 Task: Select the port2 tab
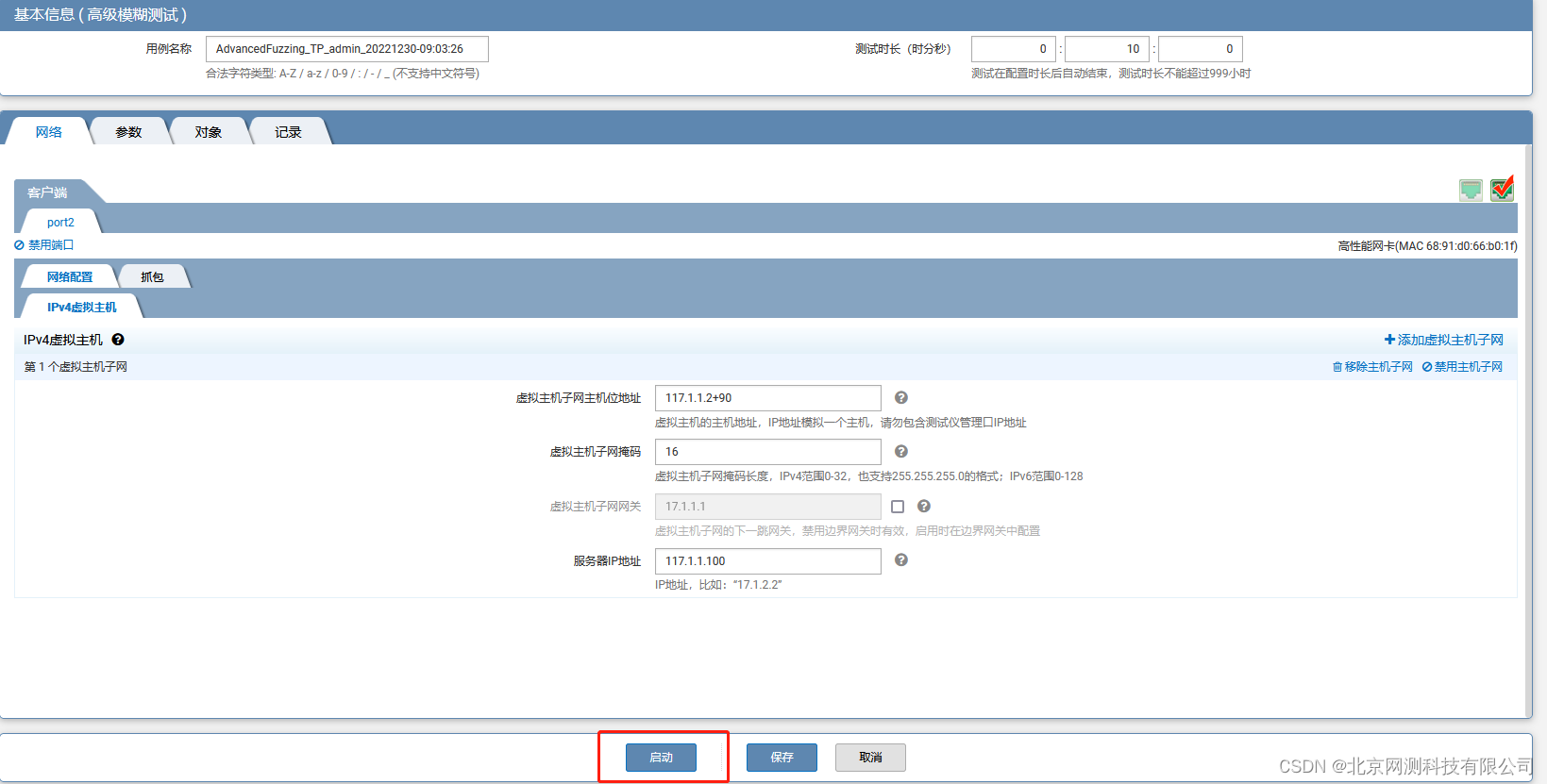(x=60, y=223)
